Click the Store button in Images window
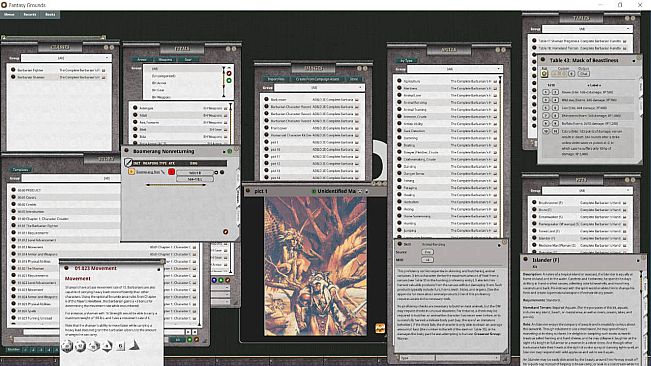Image resolution: width=651 pixels, height=366 pixels. click(354, 79)
